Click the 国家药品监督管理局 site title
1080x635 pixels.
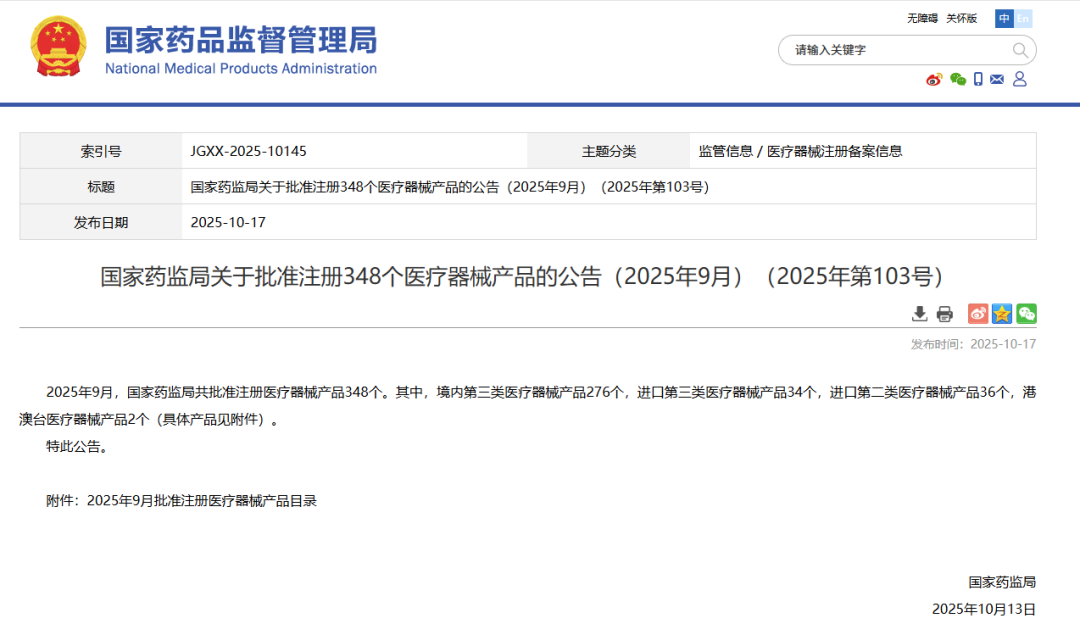pos(241,40)
